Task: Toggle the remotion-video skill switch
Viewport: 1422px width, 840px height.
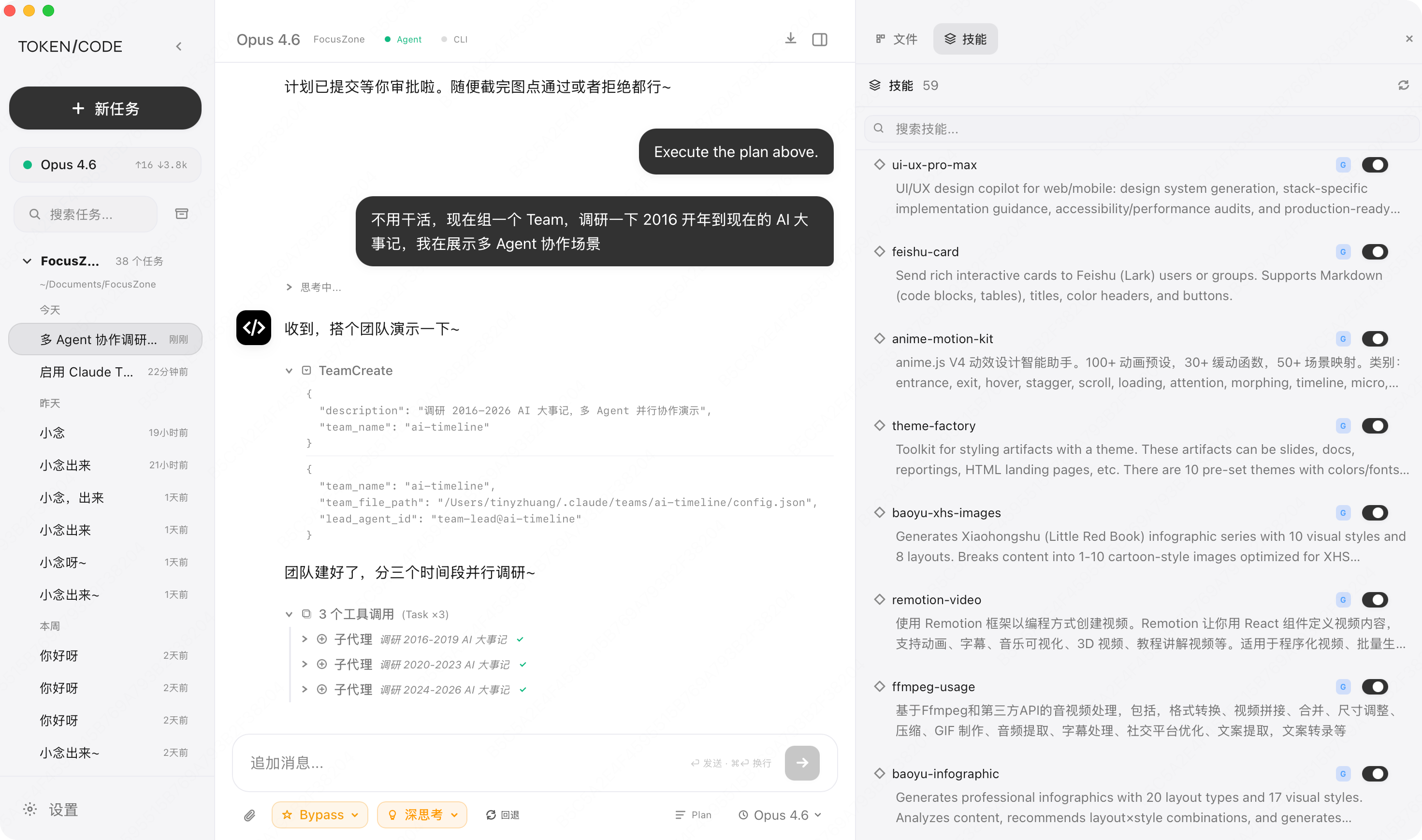Action: tap(1375, 599)
